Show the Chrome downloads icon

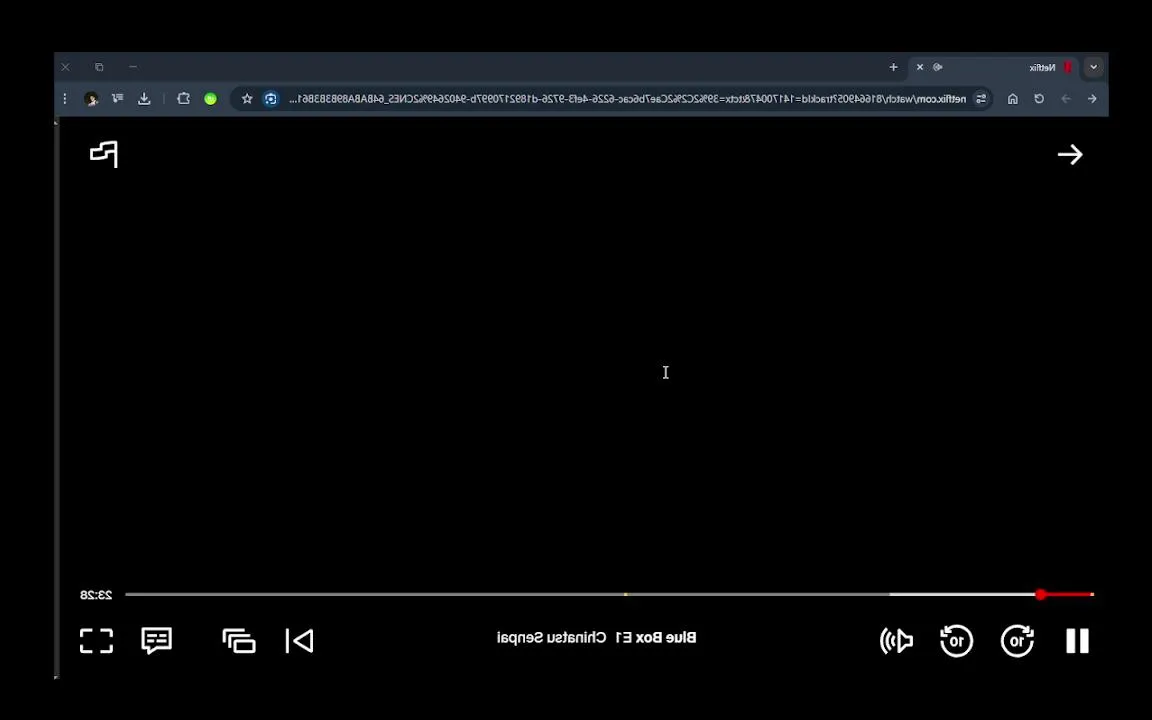144,98
